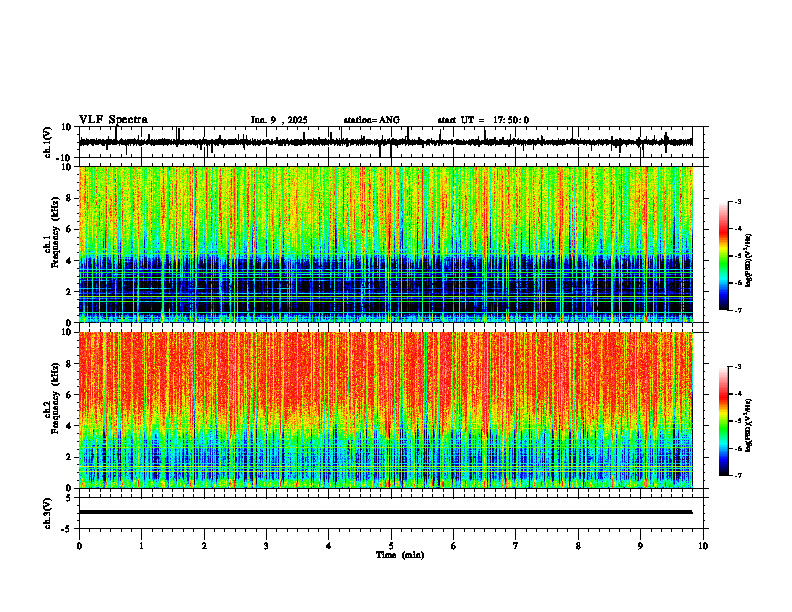Click the "6" kHz tick on ch.2 frequency axis

tap(70, 395)
